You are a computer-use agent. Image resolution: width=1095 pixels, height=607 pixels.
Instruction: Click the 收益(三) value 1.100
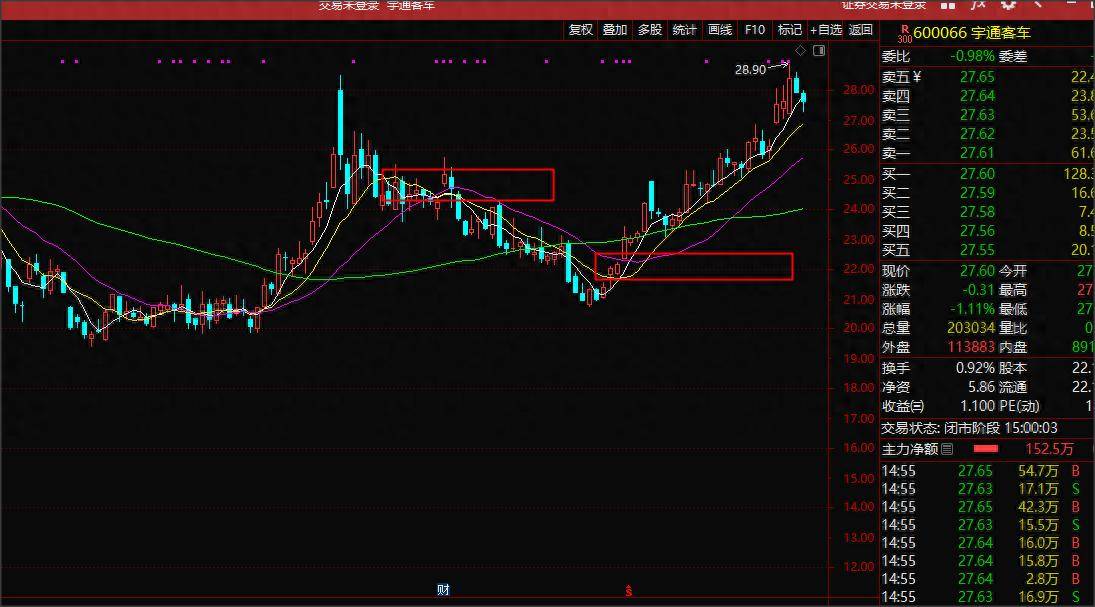click(978, 406)
